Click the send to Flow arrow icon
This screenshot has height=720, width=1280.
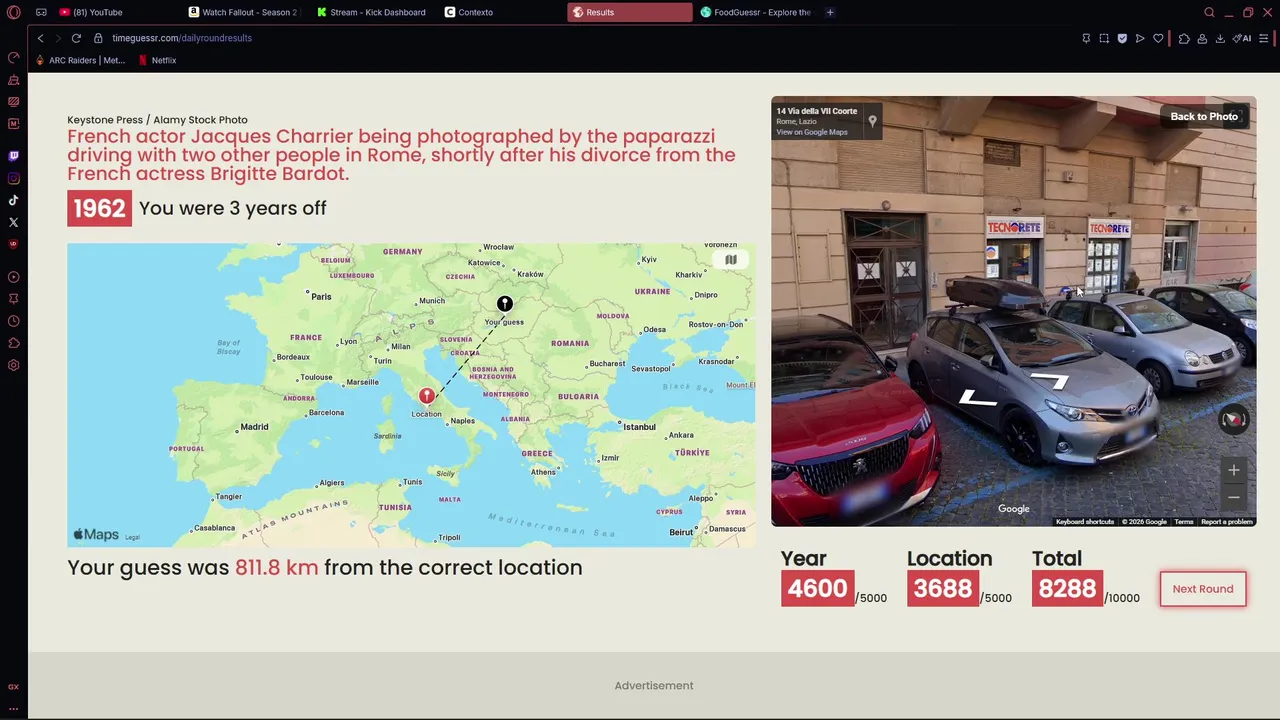(x=1140, y=38)
